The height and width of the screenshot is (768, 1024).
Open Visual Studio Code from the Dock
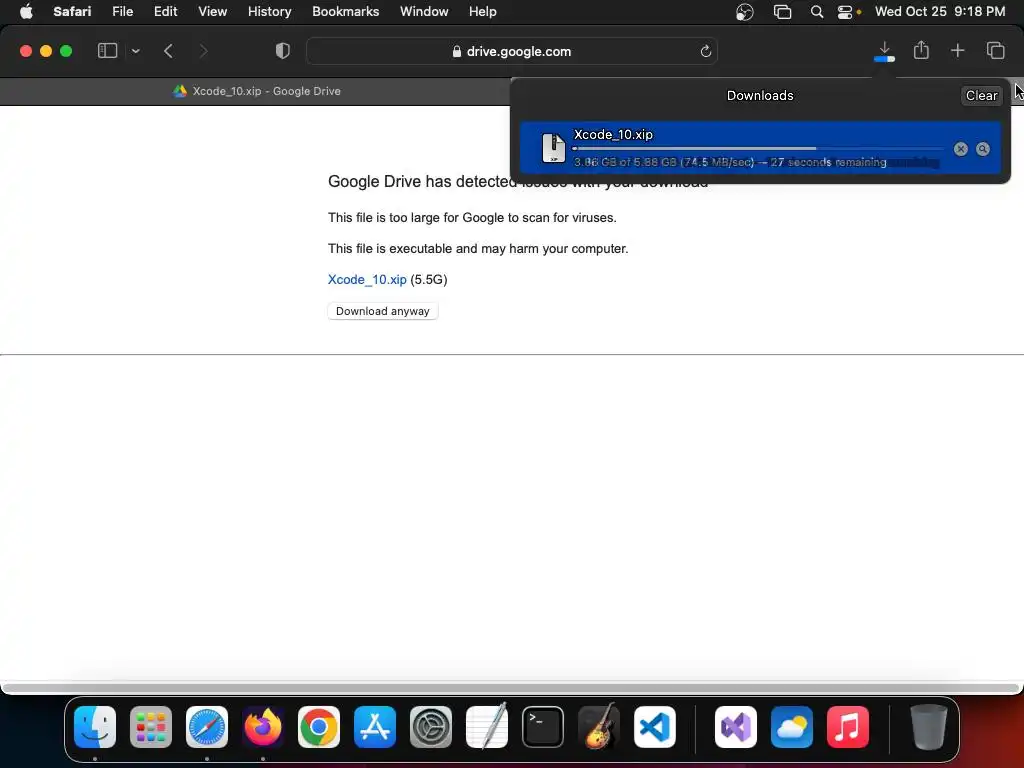tap(654, 727)
